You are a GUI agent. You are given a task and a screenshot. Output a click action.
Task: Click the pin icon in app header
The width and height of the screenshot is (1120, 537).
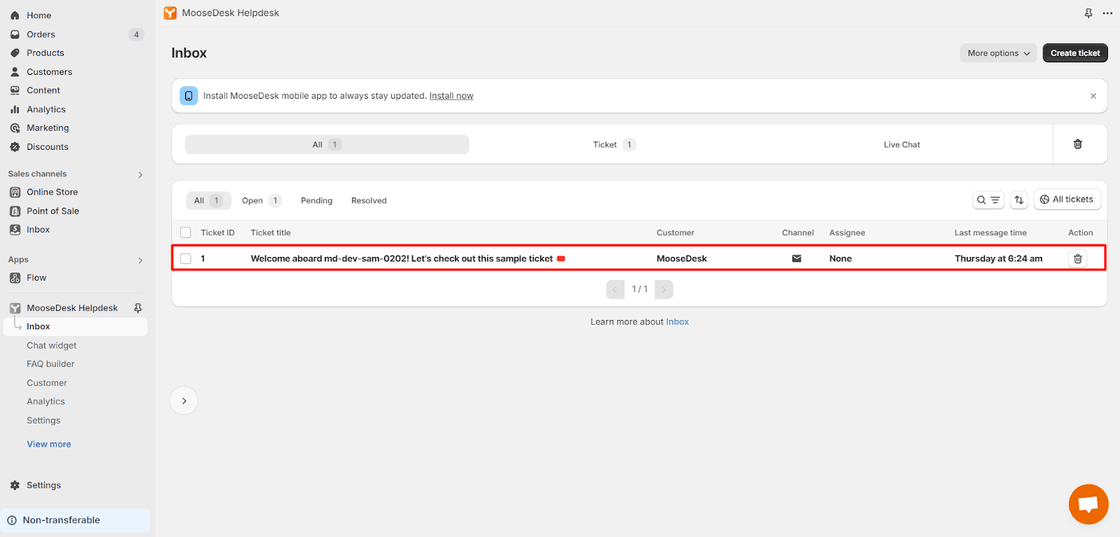click(1088, 13)
